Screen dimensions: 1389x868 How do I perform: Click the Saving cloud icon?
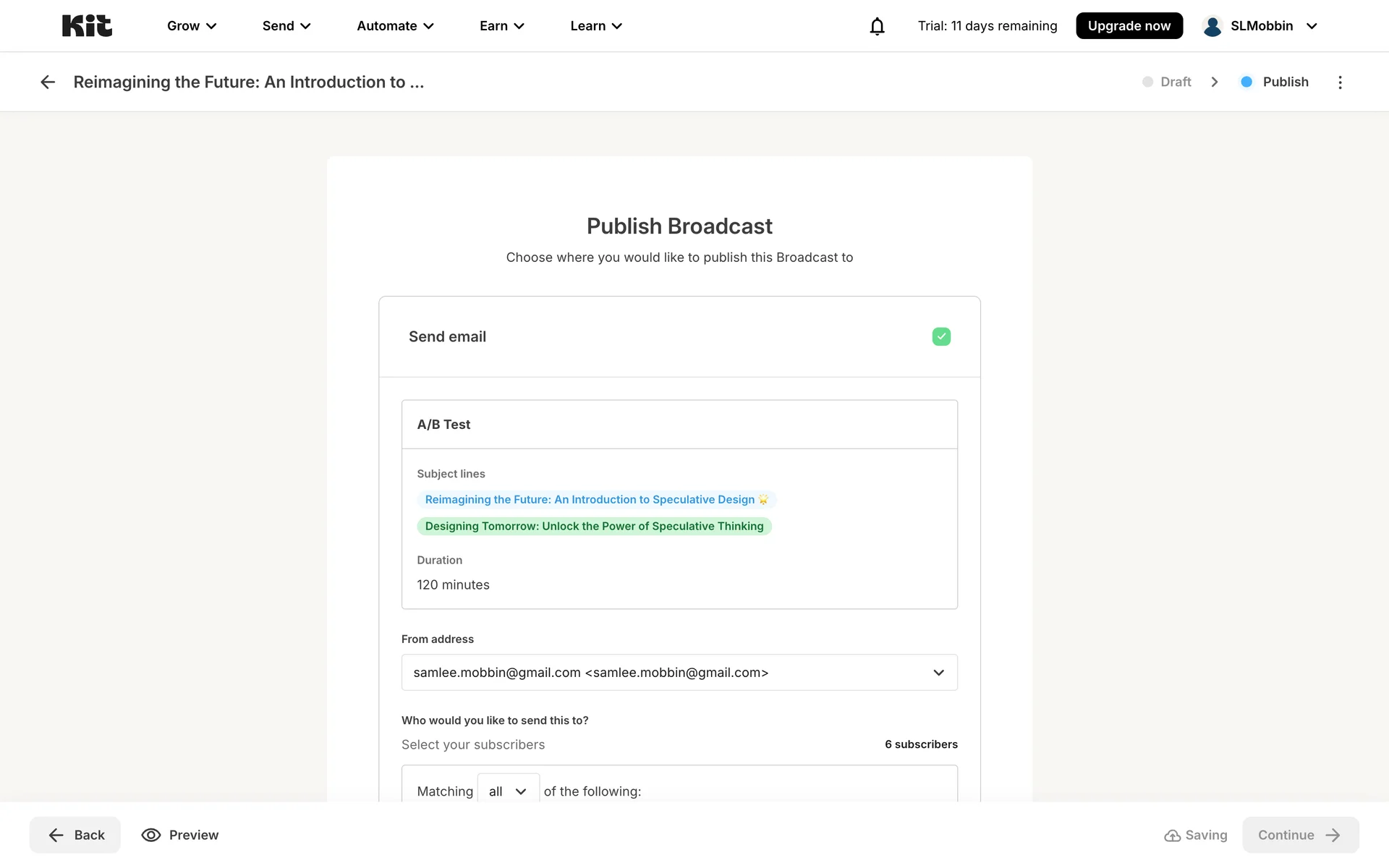[1172, 835]
